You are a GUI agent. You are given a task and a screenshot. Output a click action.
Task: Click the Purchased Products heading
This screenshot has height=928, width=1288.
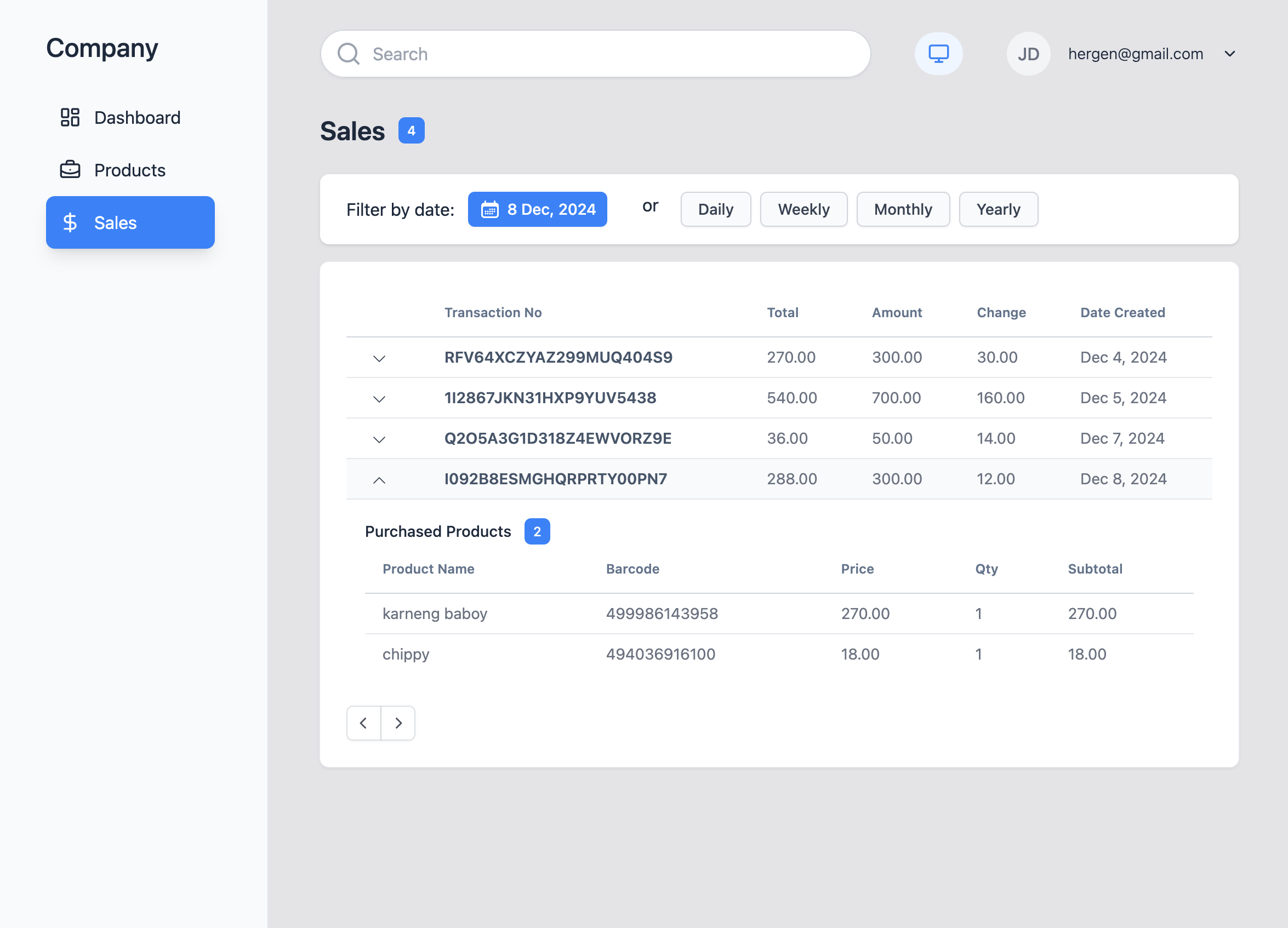(438, 531)
